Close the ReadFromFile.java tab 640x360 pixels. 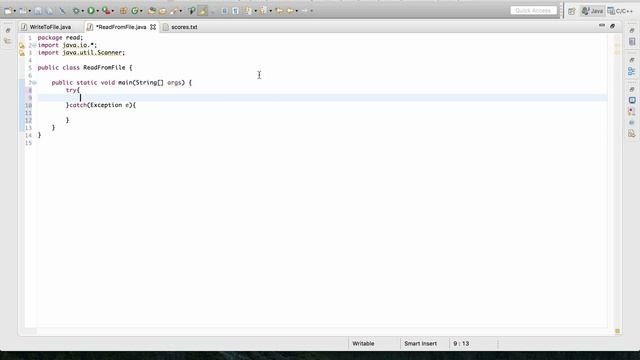click(x=153, y=27)
